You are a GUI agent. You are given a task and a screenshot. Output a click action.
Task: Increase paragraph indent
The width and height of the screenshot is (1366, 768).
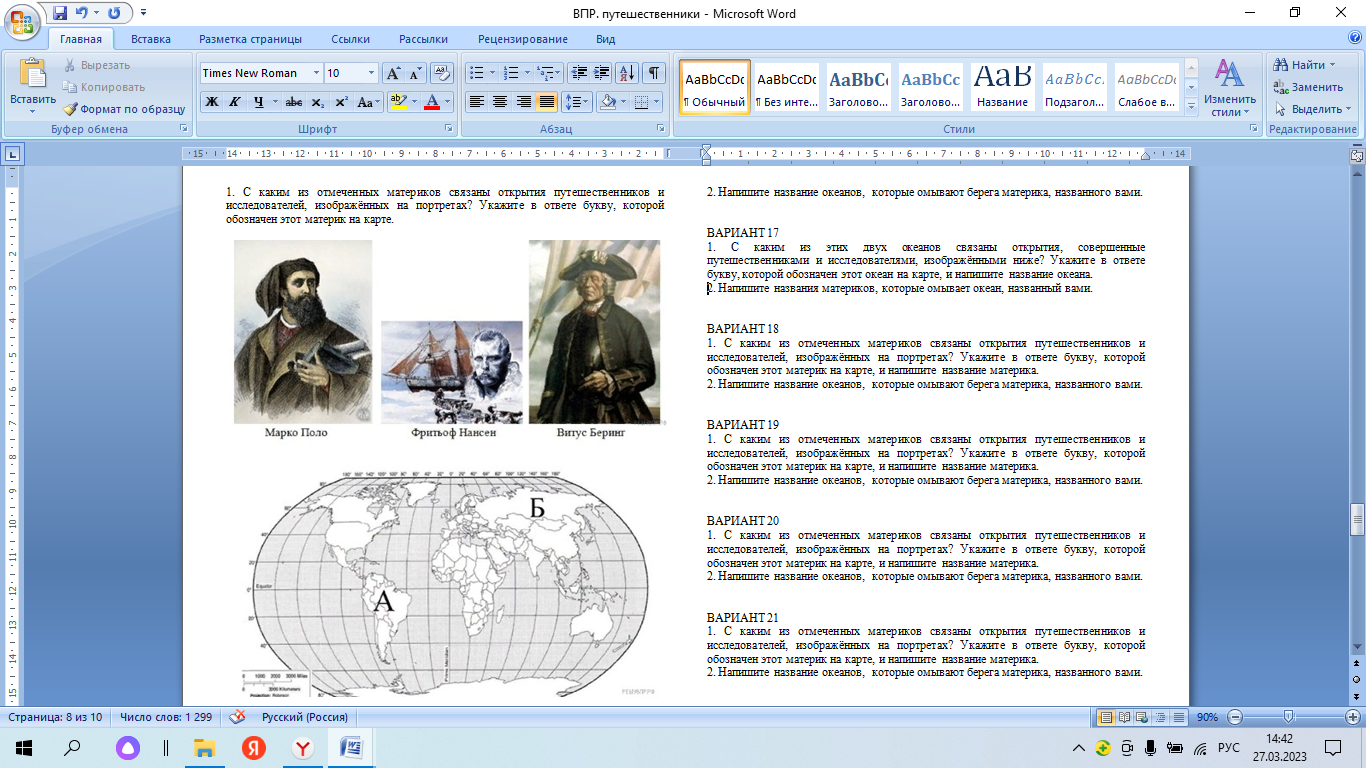[x=601, y=73]
